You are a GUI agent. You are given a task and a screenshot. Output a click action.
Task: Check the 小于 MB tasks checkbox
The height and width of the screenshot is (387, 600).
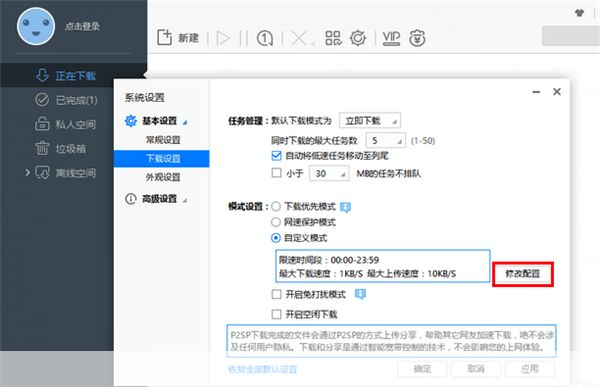[276, 173]
